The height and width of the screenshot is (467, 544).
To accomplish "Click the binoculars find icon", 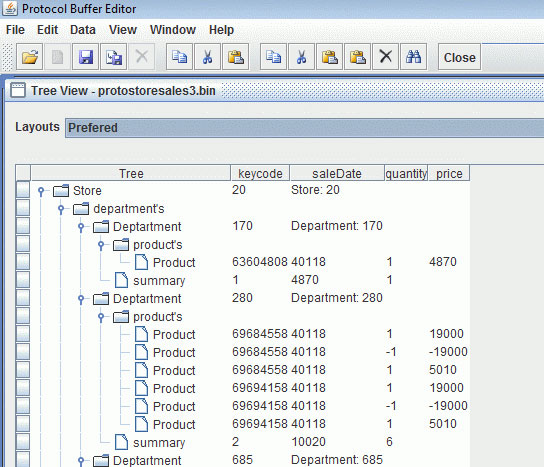I will point(413,57).
